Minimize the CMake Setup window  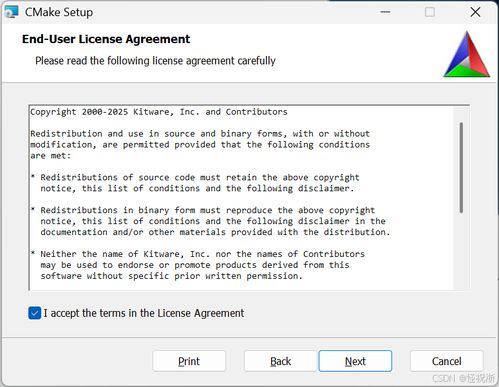coord(385,12)
